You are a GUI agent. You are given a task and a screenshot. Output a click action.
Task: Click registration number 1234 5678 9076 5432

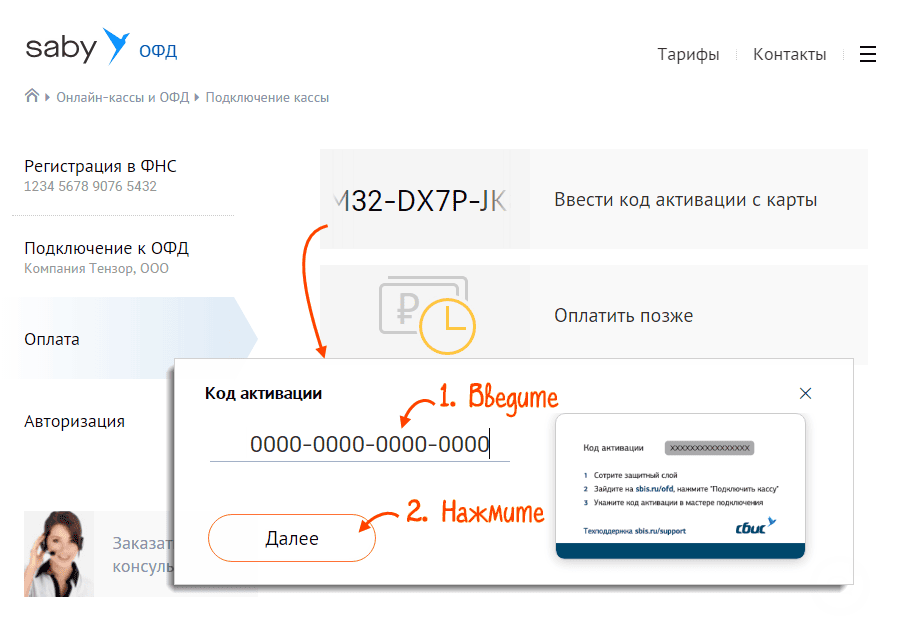coord(90,186)
